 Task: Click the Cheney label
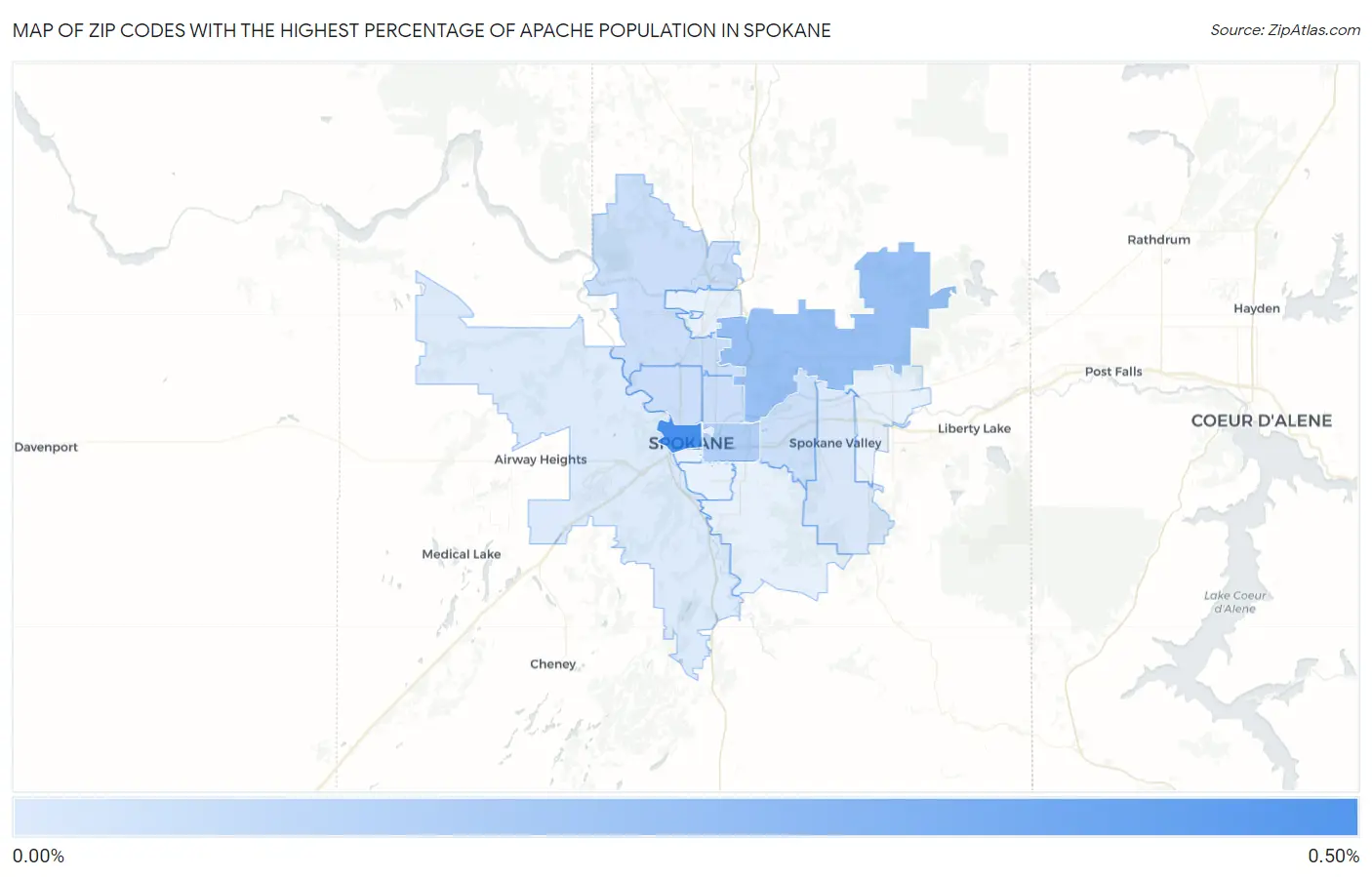tap(552, 664)
